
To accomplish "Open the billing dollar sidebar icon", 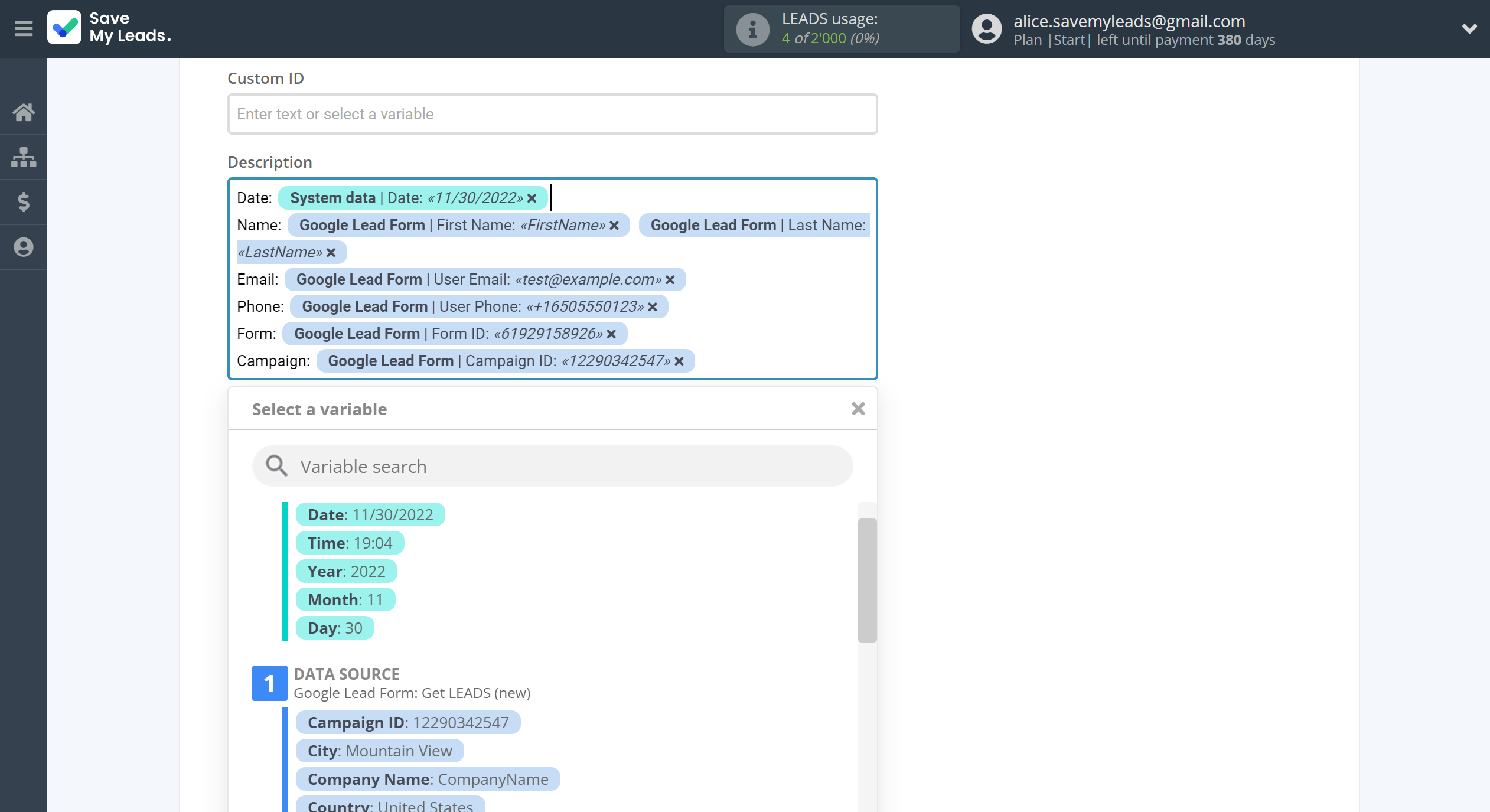I will coord(24,202).
